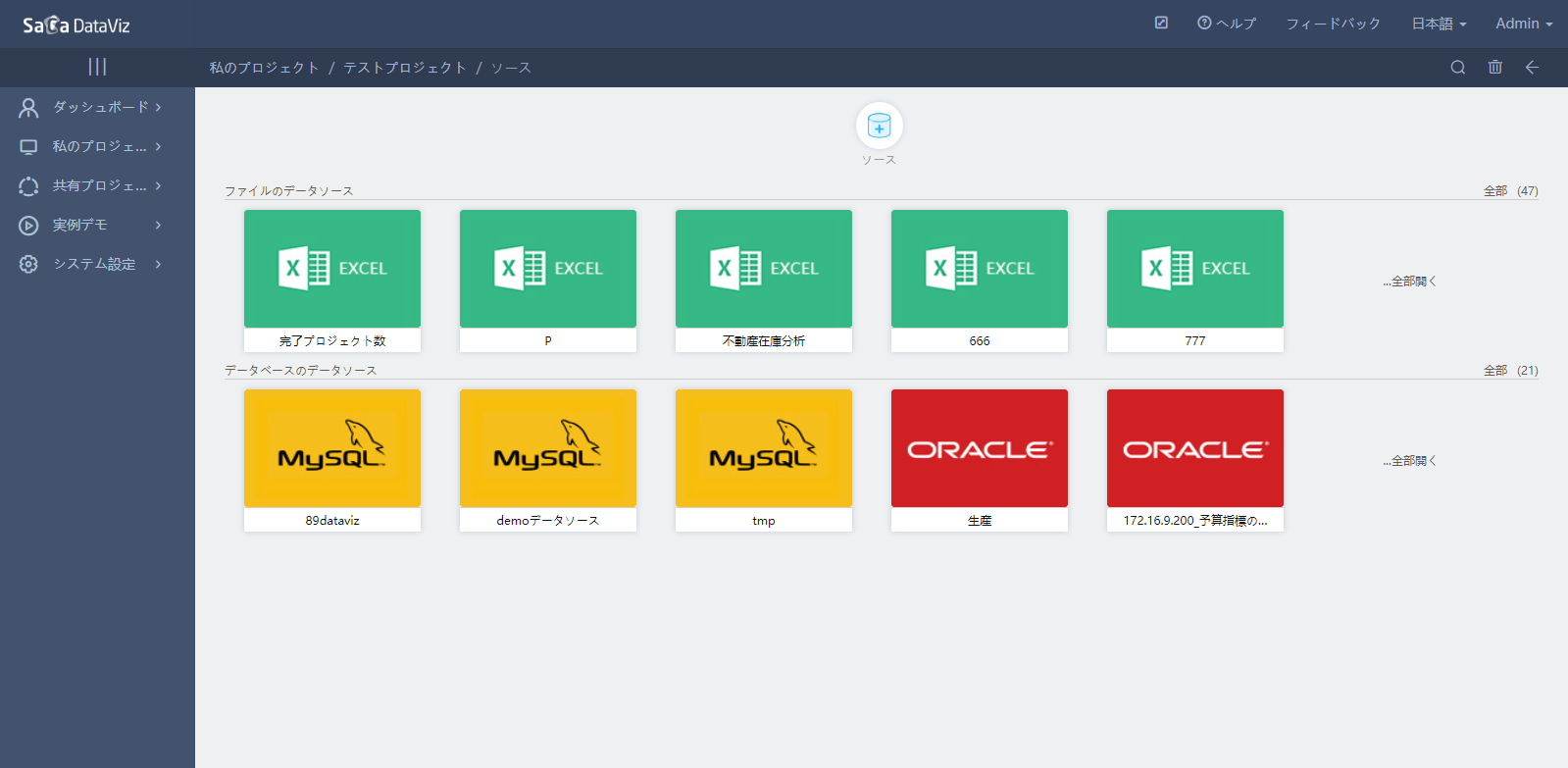Click the Add source database icon
This screenshot has width=1568, height=768.
[x=880, y=126]
